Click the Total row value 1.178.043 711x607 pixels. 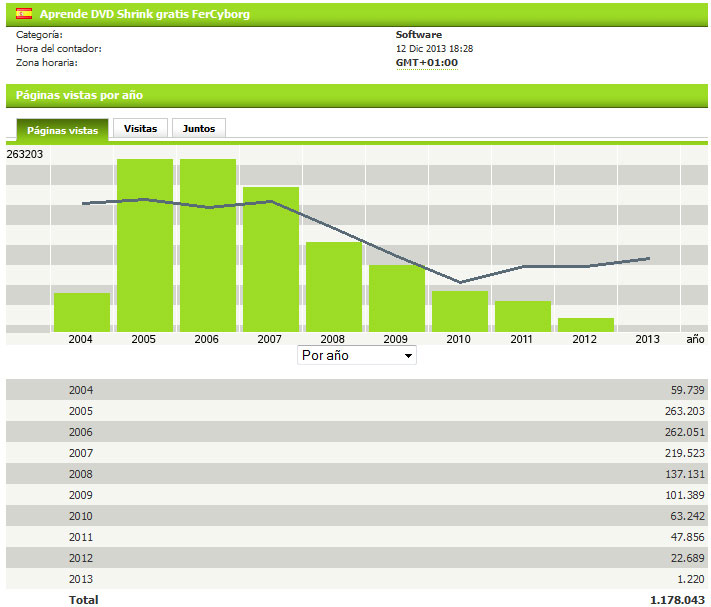point(675,600)
